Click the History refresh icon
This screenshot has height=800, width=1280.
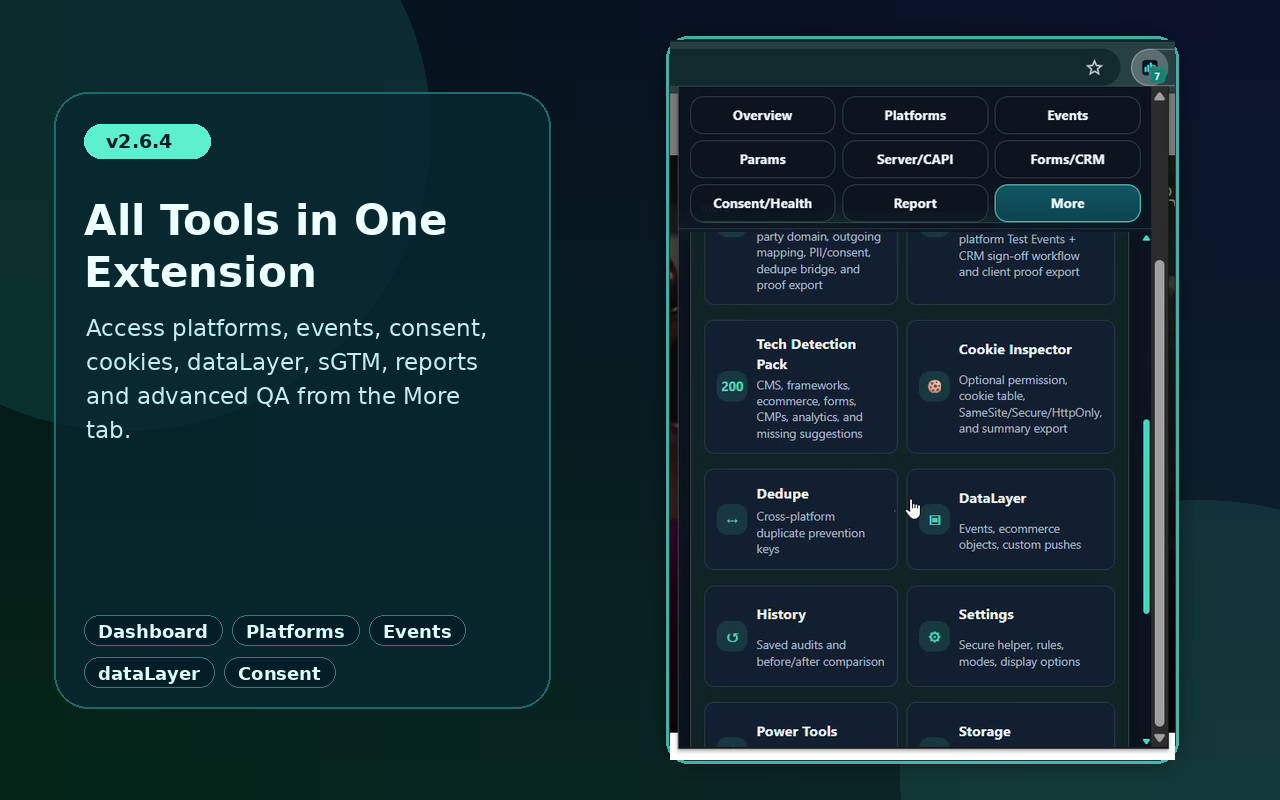pyautogui.click(x=732, y=637)
